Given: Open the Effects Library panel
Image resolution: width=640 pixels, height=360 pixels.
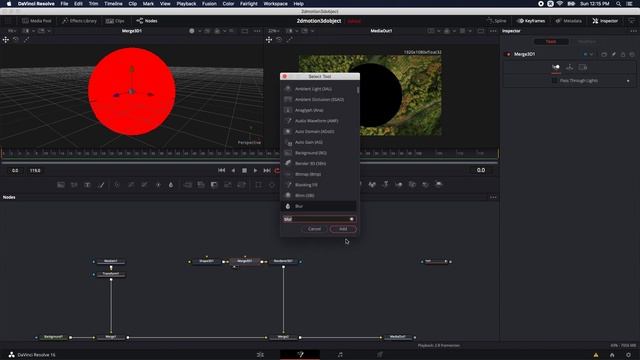Looking at the screenshot, I should click(x=79, y=21).
